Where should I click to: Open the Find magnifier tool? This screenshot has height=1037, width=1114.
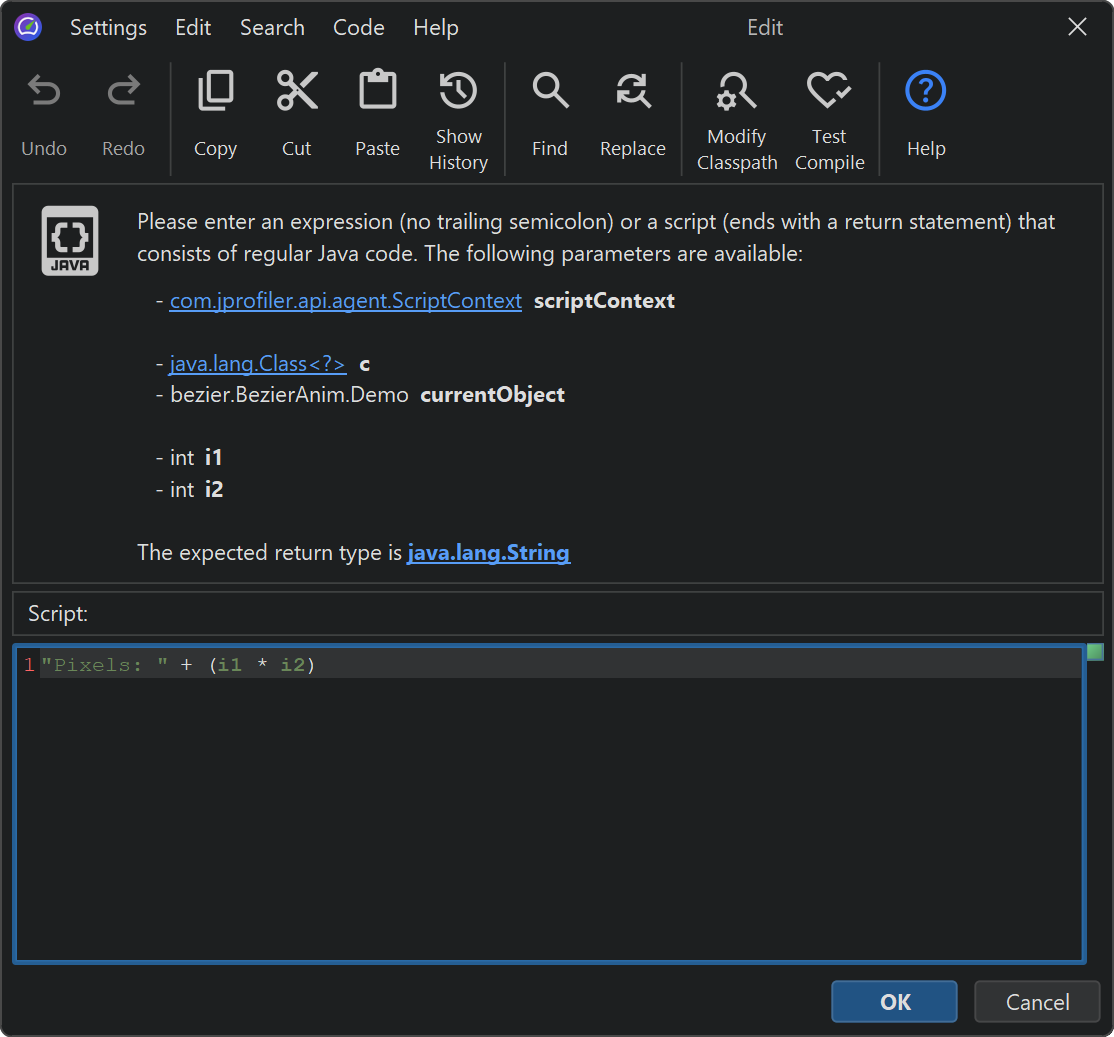pos(550,93)
